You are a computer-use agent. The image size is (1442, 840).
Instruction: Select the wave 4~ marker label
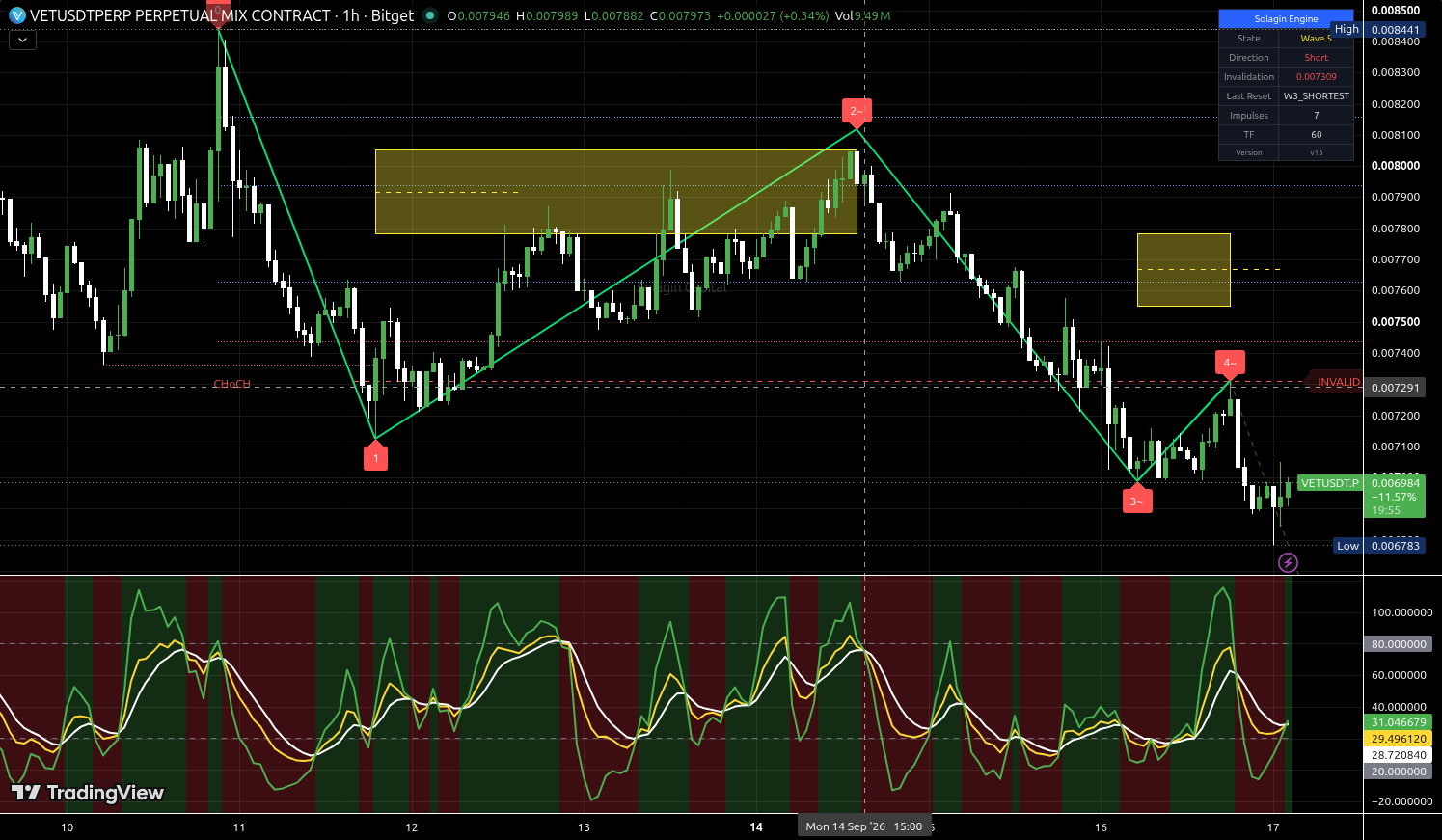click(1229, 365)
